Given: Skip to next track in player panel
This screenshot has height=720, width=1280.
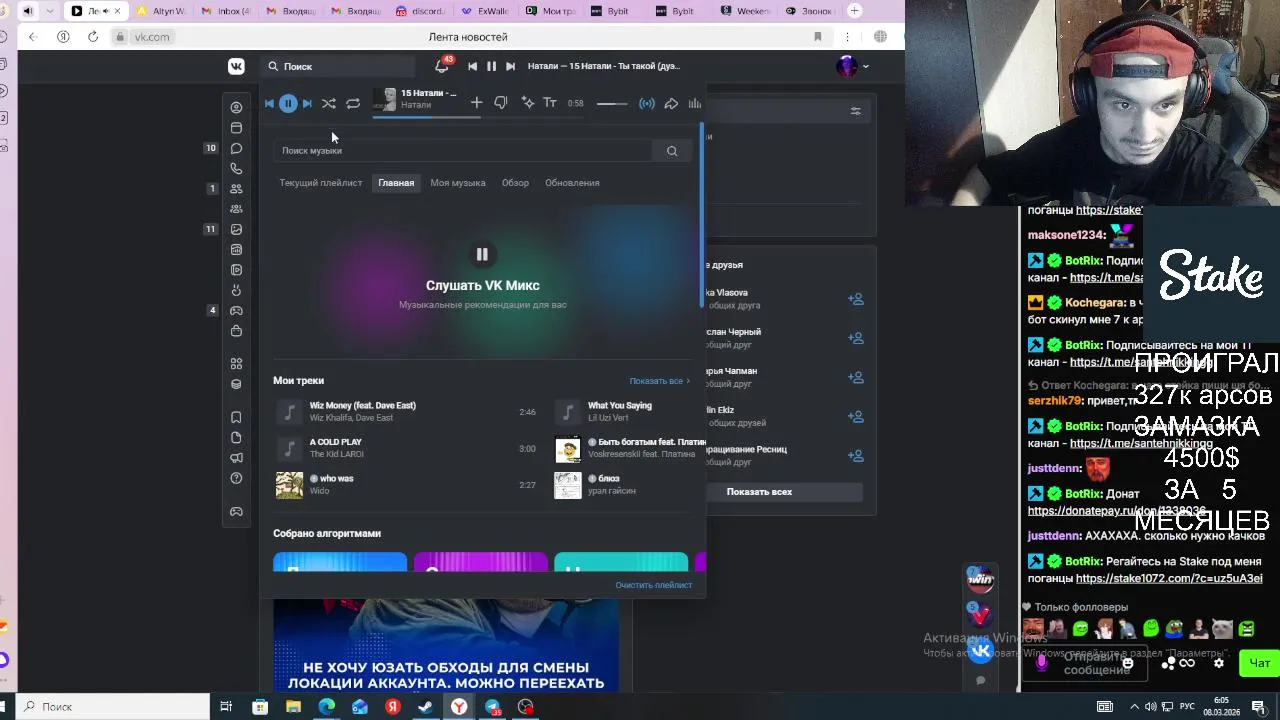Looking at the screenshot, I should (307, 103).
